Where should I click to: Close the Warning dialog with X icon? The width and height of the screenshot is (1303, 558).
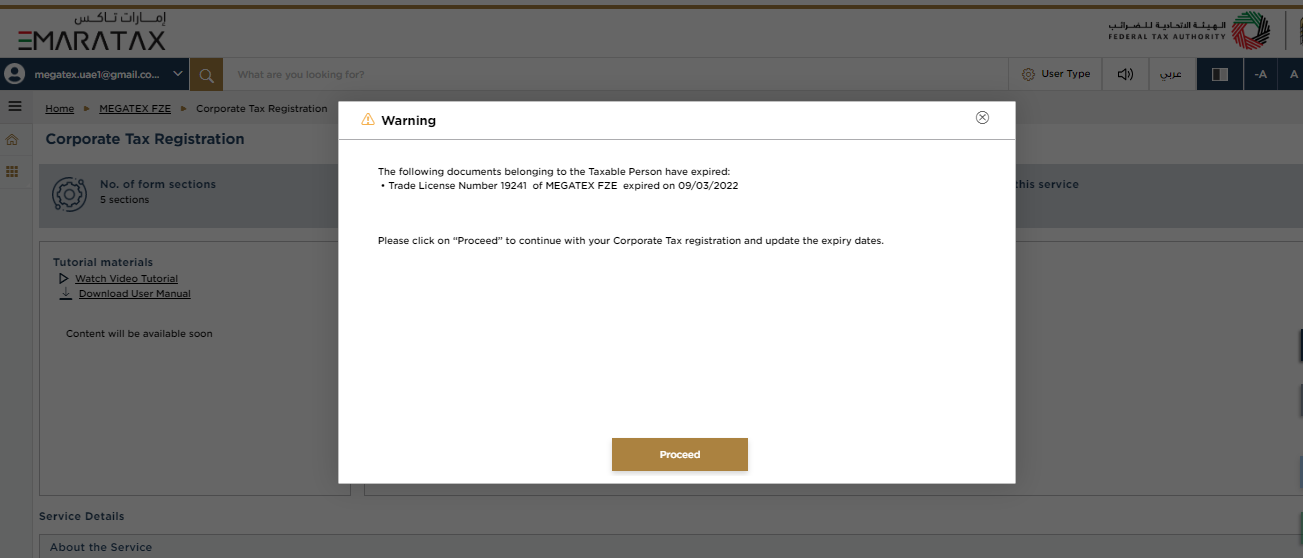982,118
